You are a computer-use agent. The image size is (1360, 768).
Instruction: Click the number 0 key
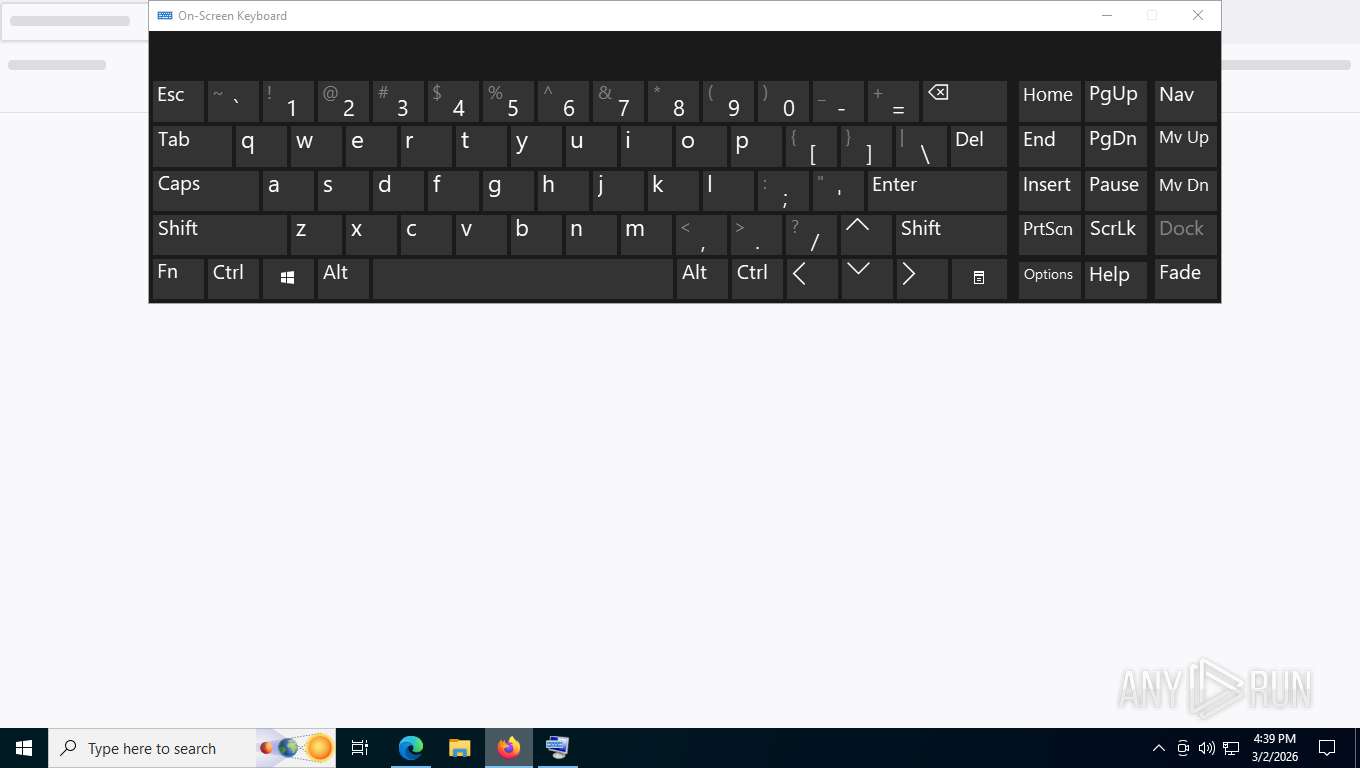click(x=783, y=101)
